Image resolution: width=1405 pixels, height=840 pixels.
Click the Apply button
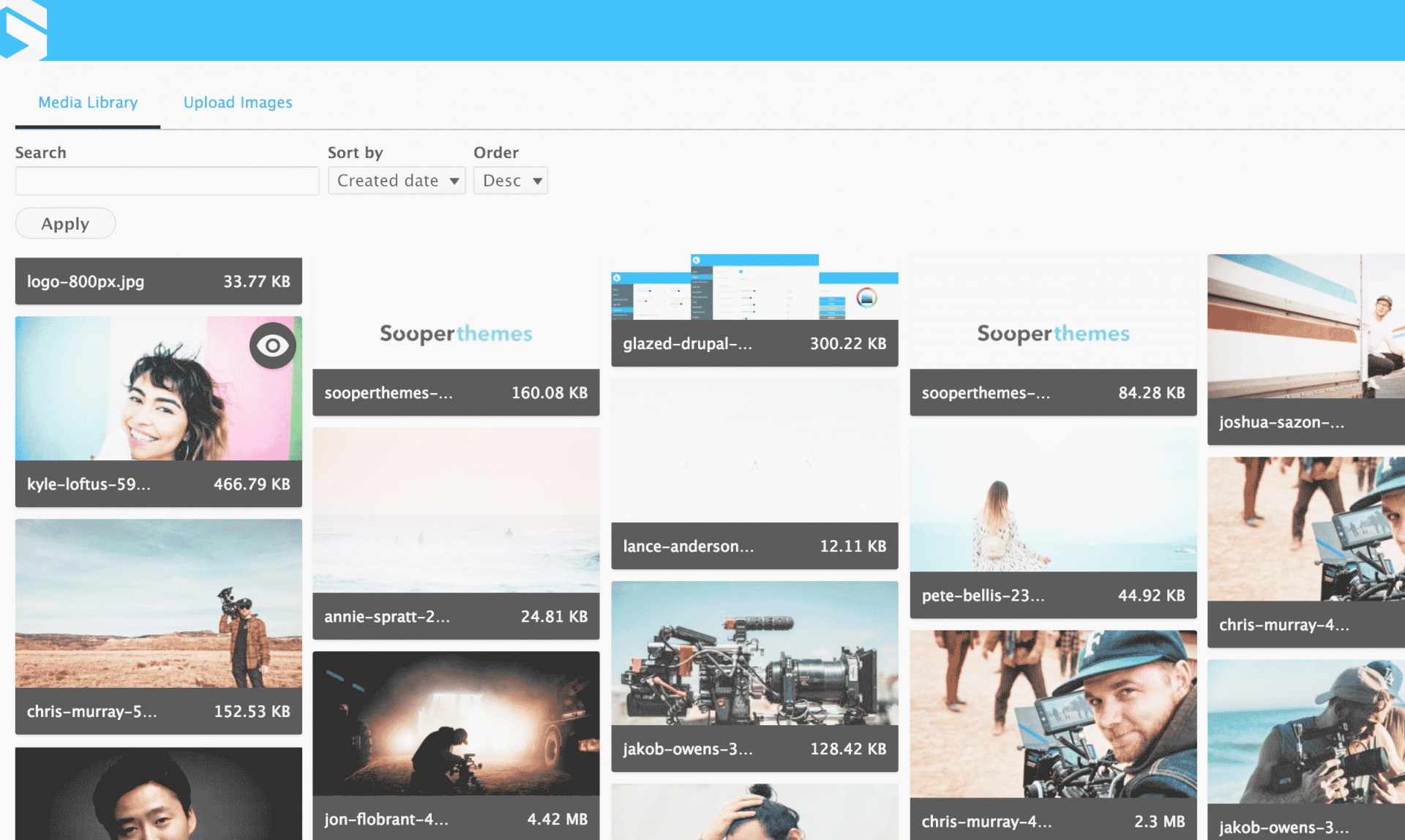65,223
